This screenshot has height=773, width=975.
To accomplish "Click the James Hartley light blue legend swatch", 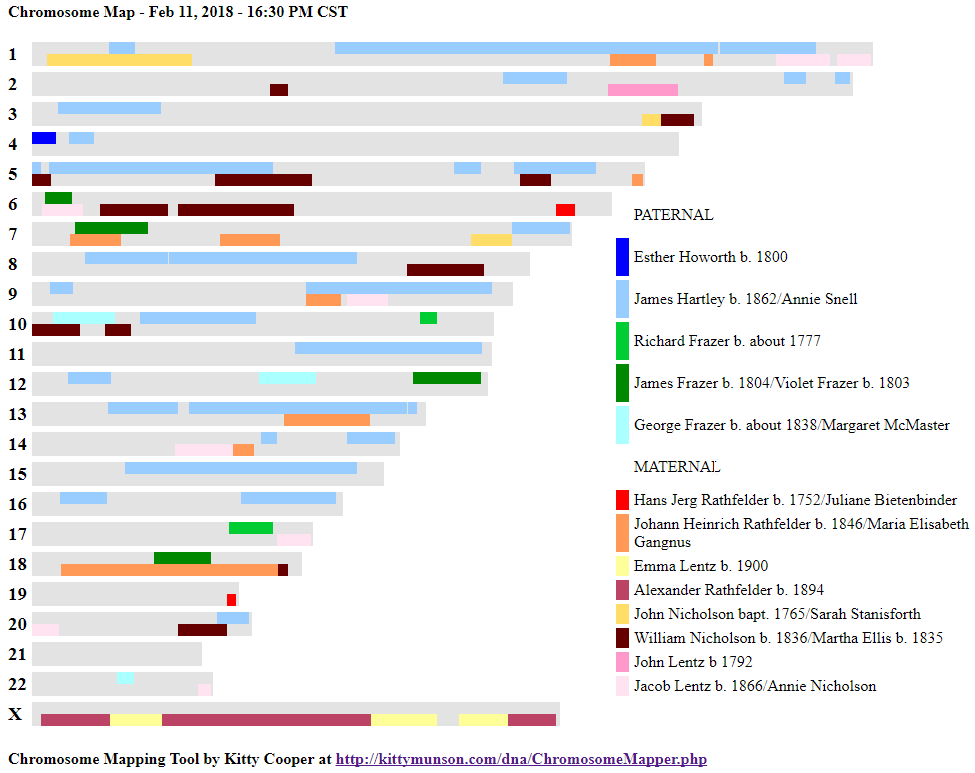I will tap(622, 299).
